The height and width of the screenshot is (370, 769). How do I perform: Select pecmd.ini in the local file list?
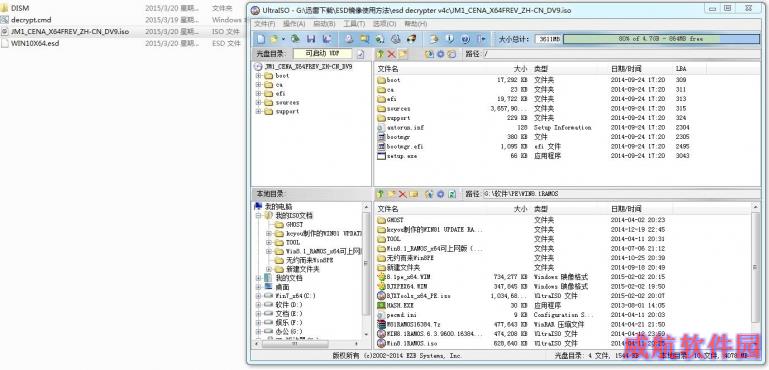point(396,315)
